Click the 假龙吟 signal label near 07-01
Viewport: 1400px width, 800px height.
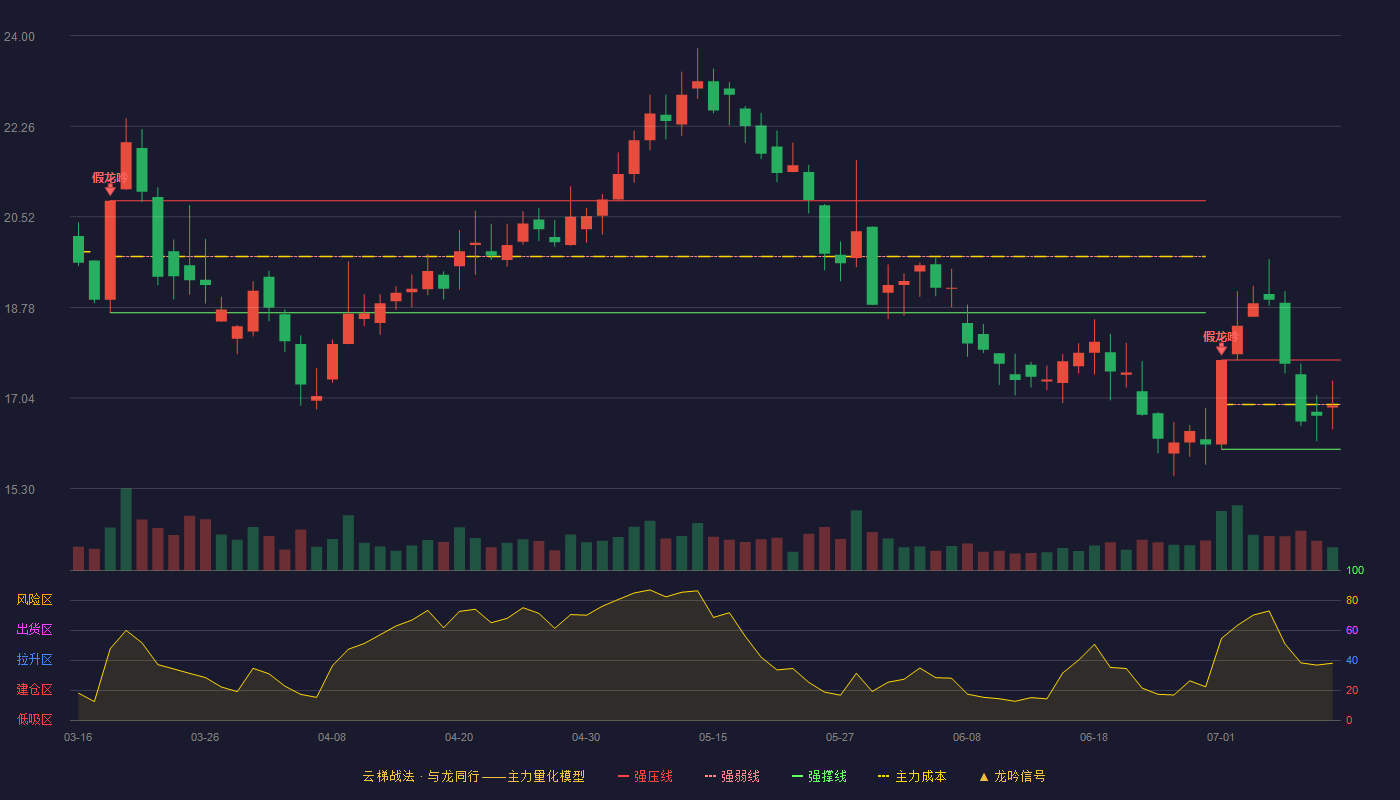coord(1221,337)
